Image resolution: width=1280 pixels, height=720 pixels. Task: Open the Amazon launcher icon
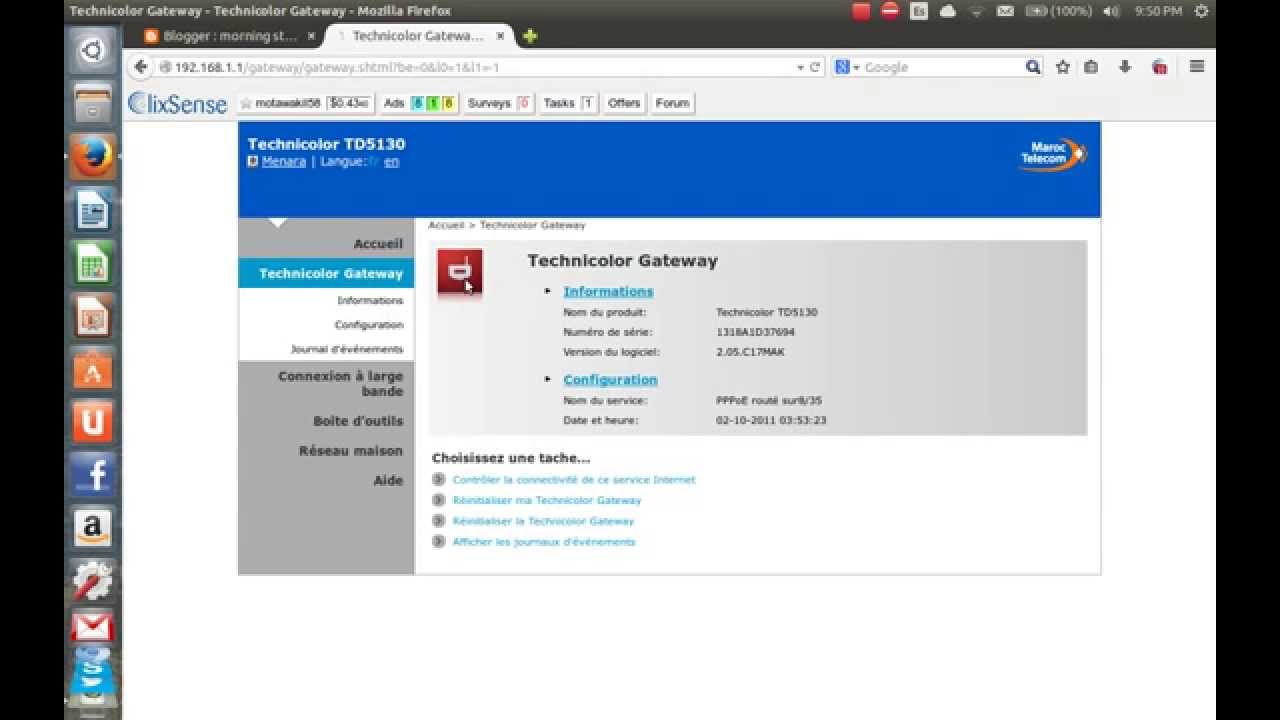[93, 528]
